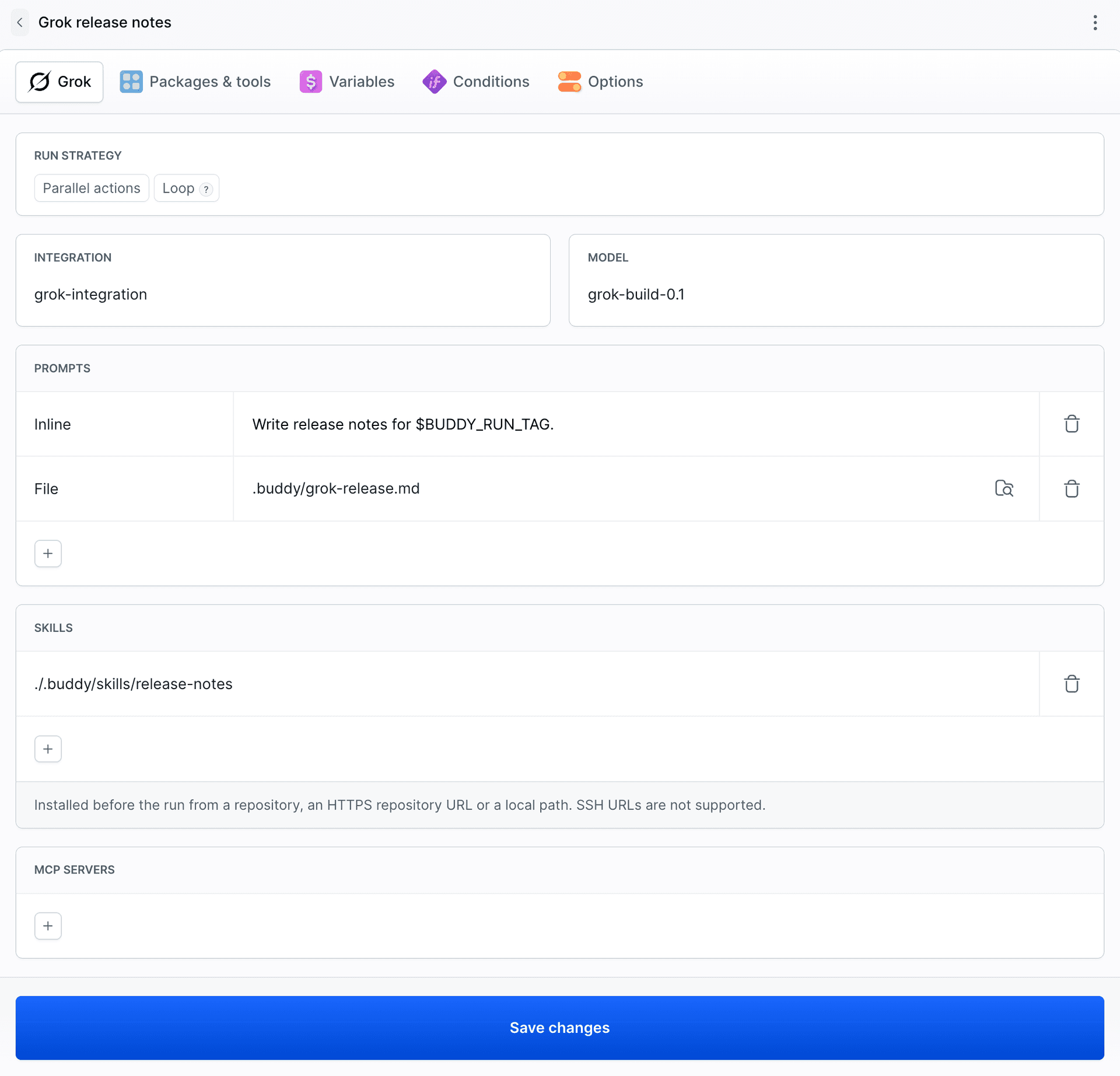Click the Loop help question mark icon
Screen dimensions: 1120x1076
[x=206, y=189]
